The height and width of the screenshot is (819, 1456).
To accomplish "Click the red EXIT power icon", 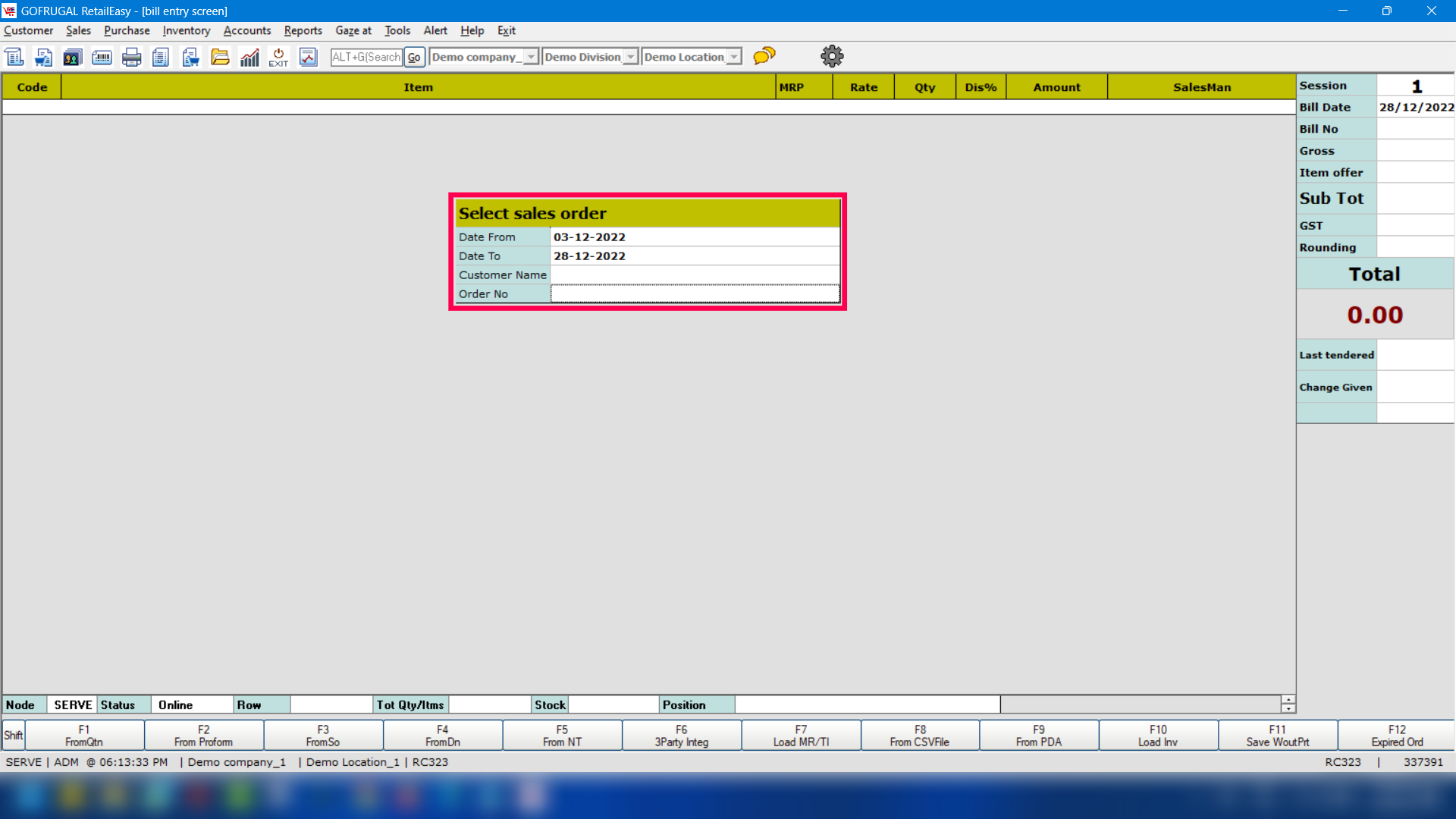I will tap(278, 57).
